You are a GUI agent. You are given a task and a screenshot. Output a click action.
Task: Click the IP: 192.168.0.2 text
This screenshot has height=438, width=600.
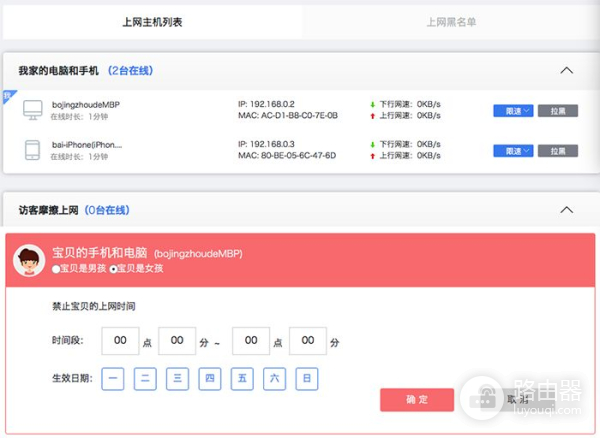coord(266,104)
